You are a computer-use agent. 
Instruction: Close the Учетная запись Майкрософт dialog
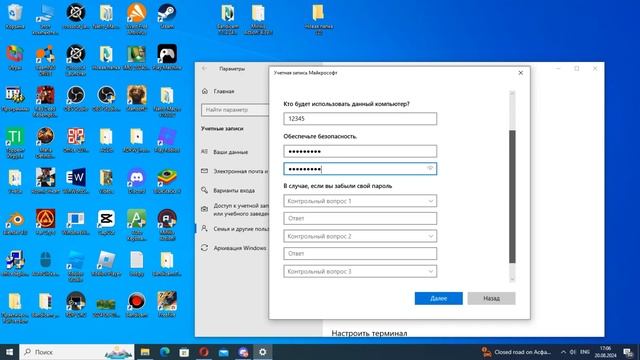tap(520, 73)
